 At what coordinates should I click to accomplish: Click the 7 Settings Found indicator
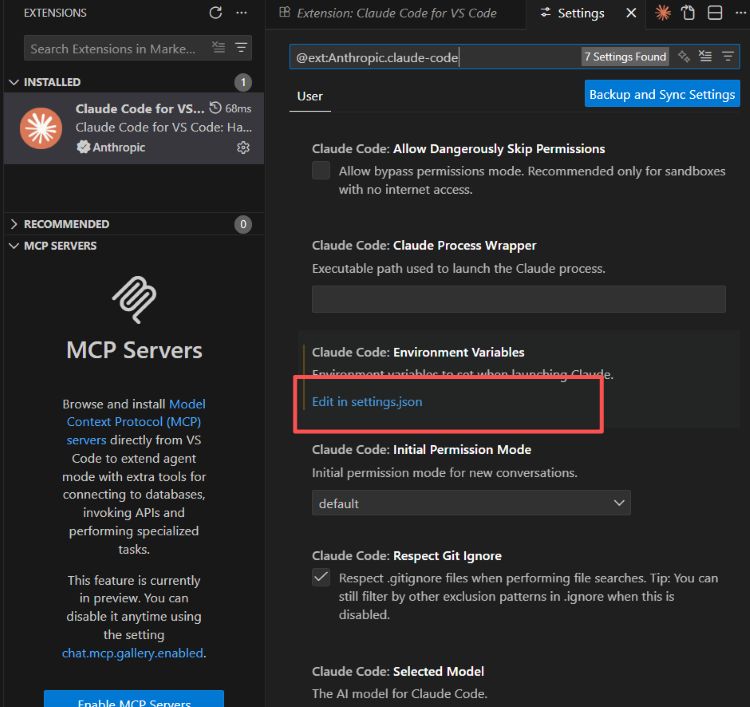(625, 56)
